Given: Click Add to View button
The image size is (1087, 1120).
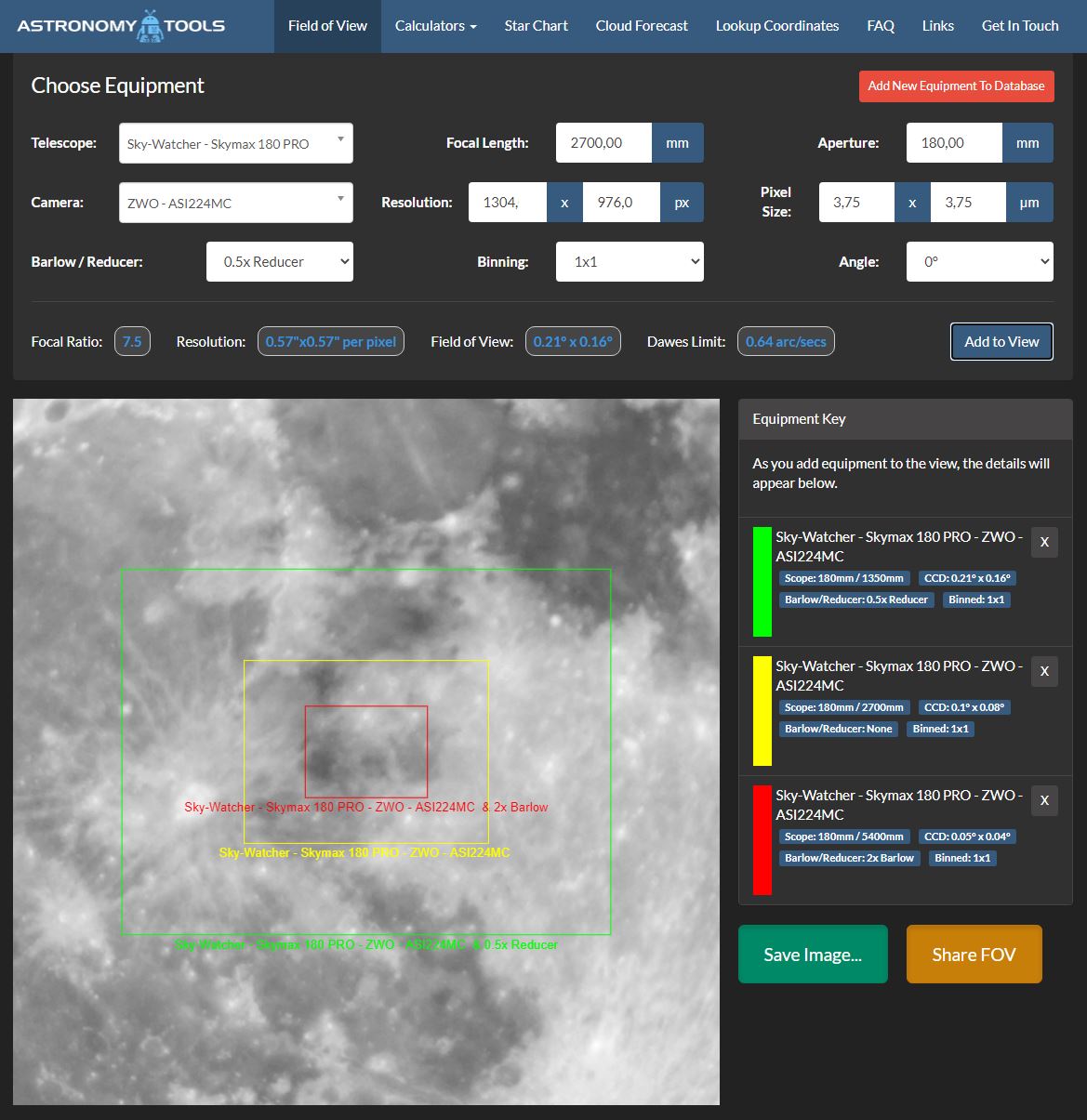Looking at the screenshot, I should (x=1001, y=341).
